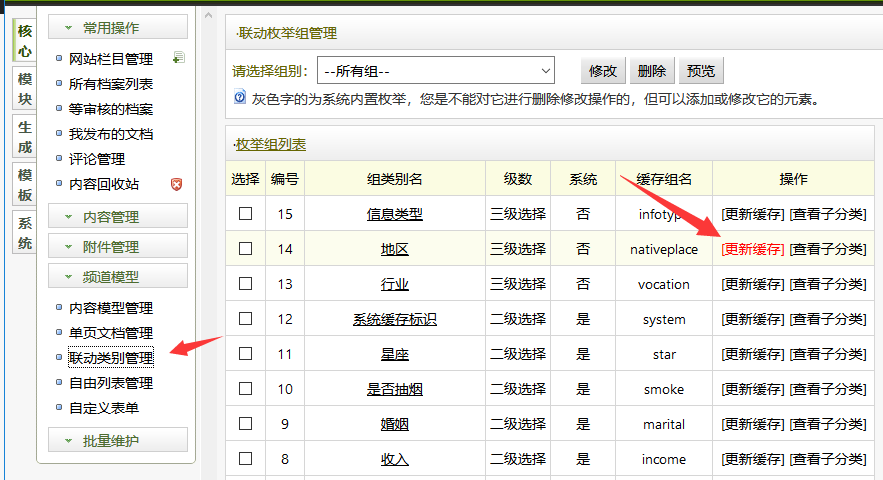Open 联动类别管理 in the sidebar
This screenshot has height=480, width=883.
110,358
